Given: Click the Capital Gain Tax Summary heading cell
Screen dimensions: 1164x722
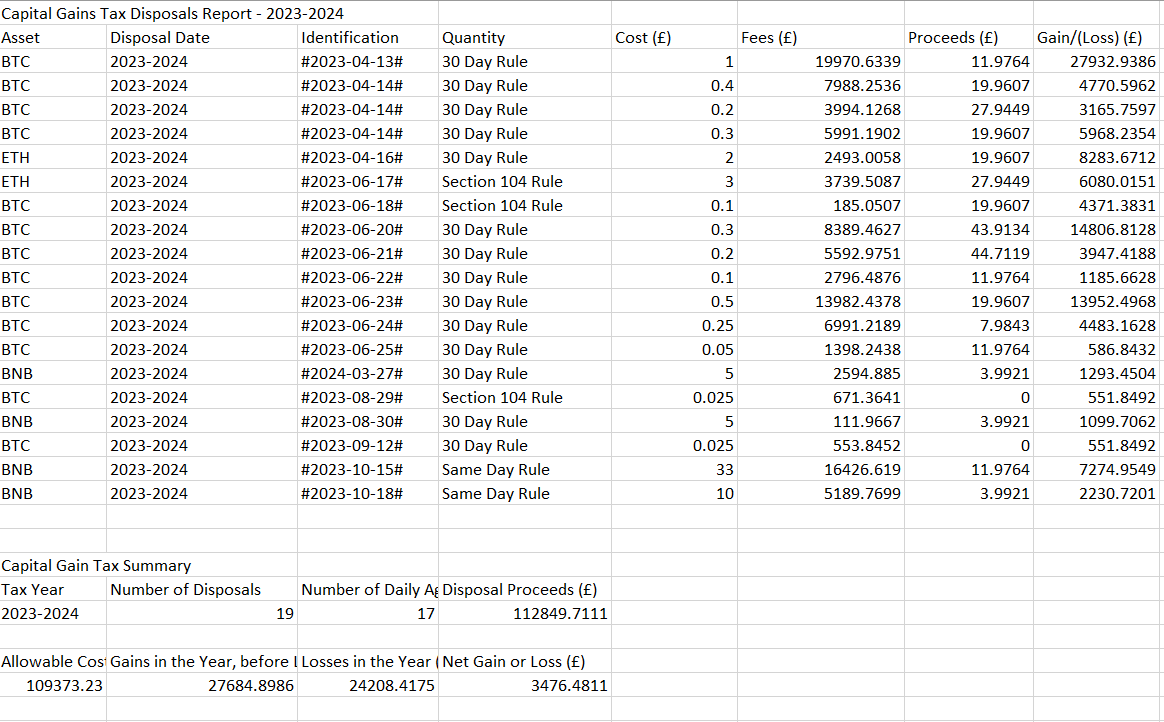Looking at the screenshot, I should click(96, 566).
